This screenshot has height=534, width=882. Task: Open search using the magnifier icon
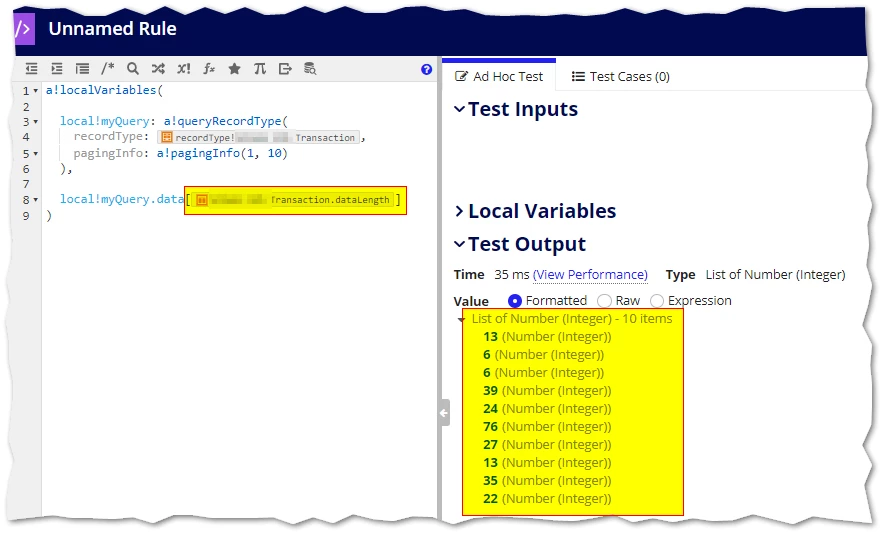(x=133, y=69)
